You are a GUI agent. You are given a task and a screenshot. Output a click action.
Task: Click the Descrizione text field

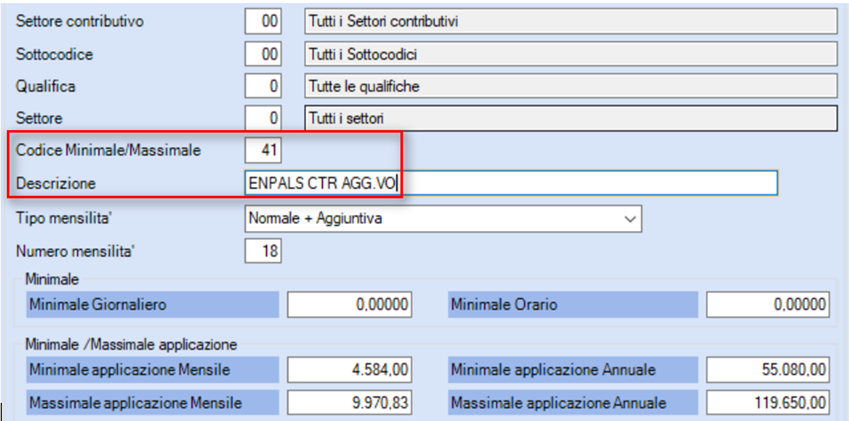point(511,183)
